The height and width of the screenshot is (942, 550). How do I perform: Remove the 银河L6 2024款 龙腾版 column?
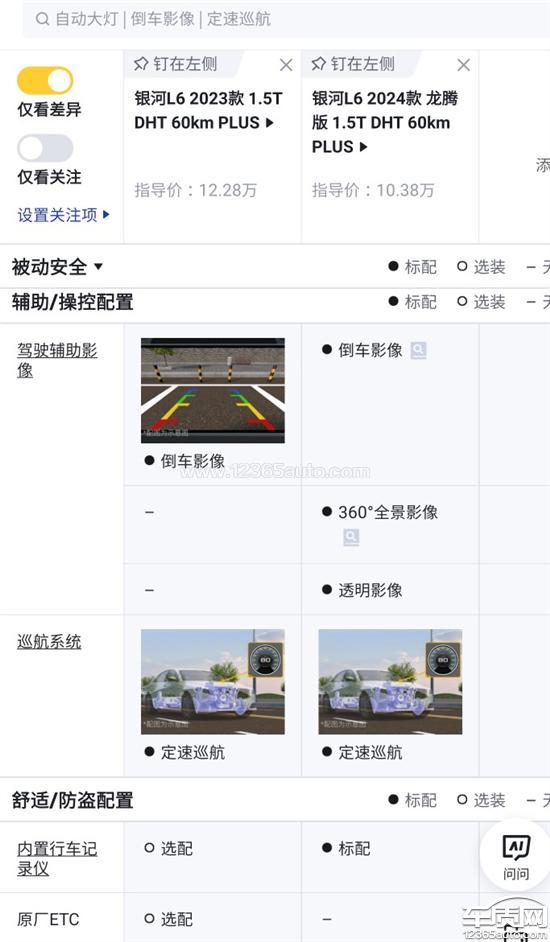463,65
